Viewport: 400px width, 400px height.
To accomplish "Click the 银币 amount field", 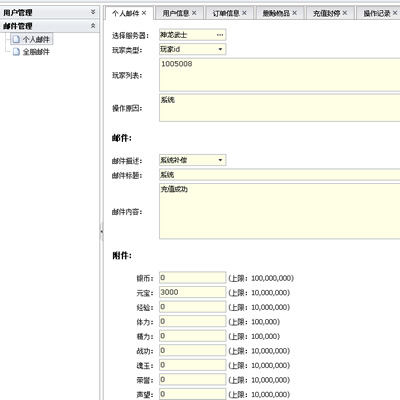I will pyautogui.click(x=193, y=278).
